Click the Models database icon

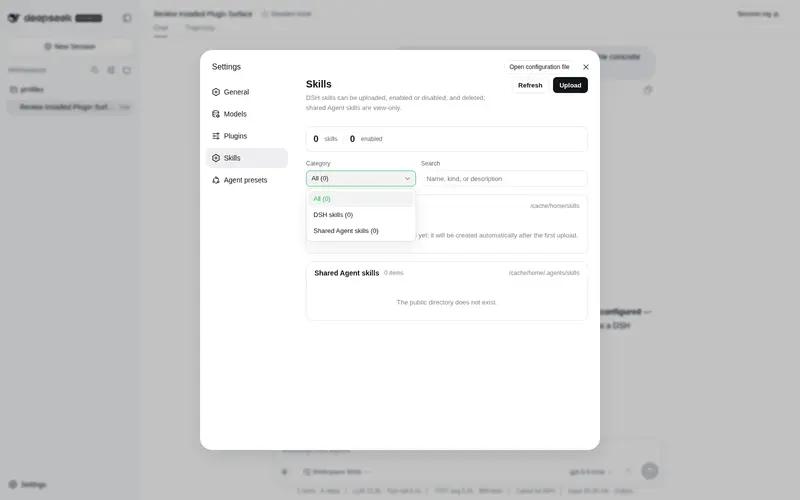coord(216,114)
